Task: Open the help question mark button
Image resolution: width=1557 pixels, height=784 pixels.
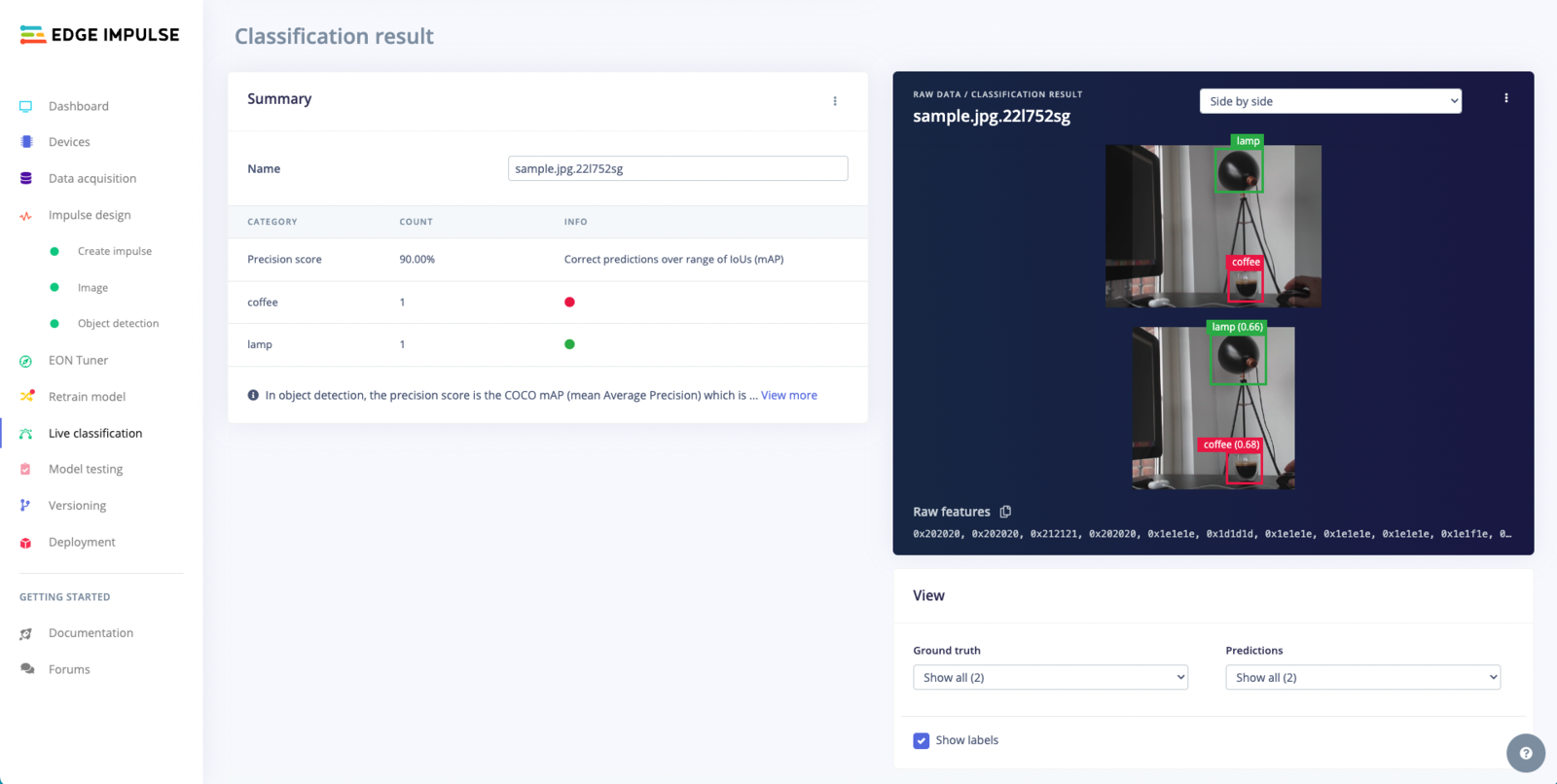Action: (x=1526, y=753)
